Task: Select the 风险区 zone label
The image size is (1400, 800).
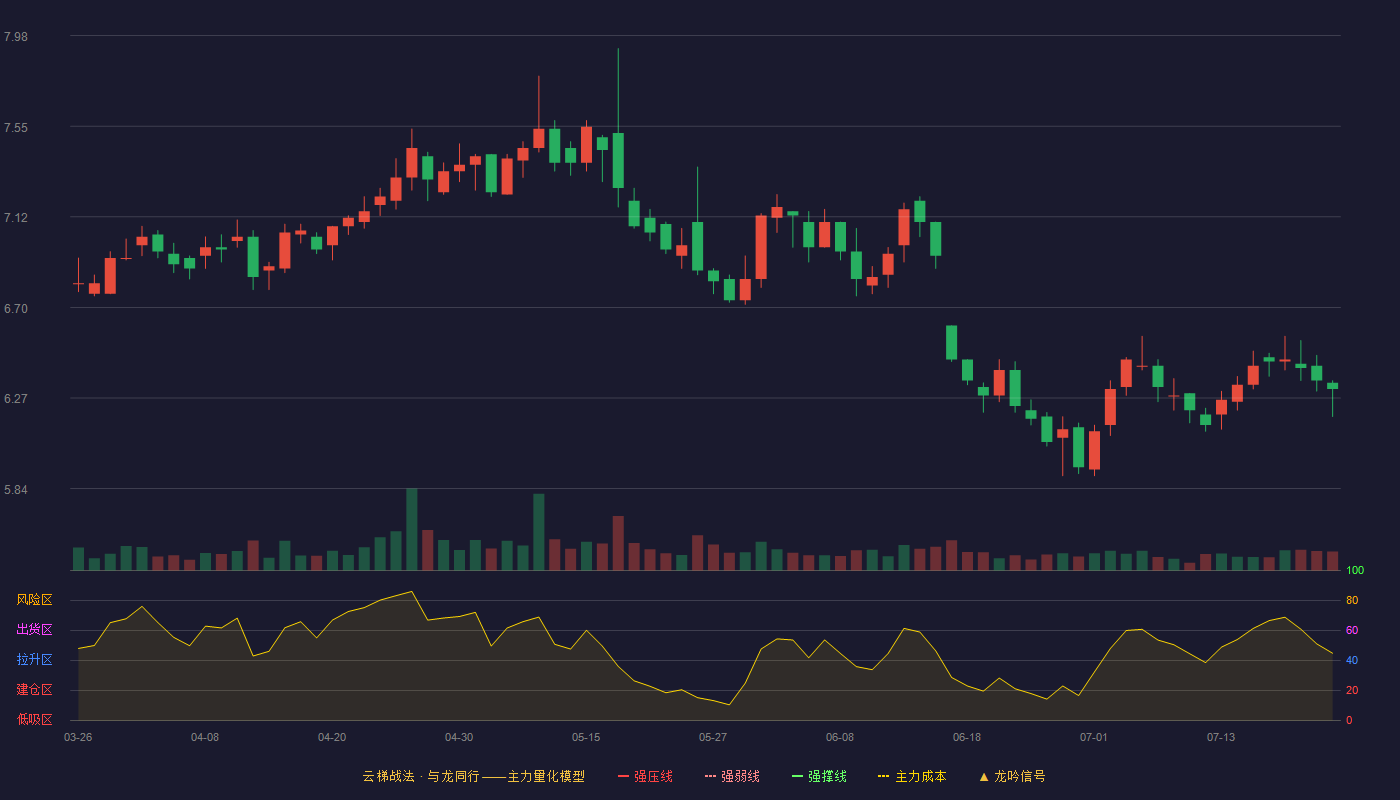Action: click(x=34, y=600)
